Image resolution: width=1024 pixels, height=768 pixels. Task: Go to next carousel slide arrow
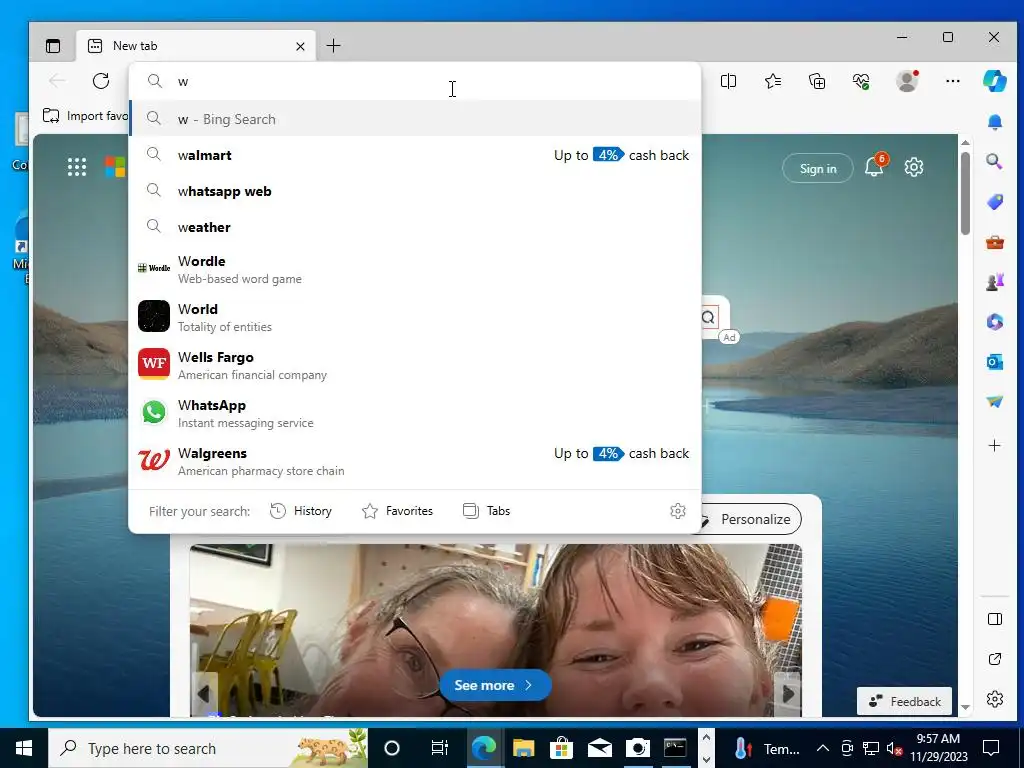pyautogui.click(x=789, y=694)
